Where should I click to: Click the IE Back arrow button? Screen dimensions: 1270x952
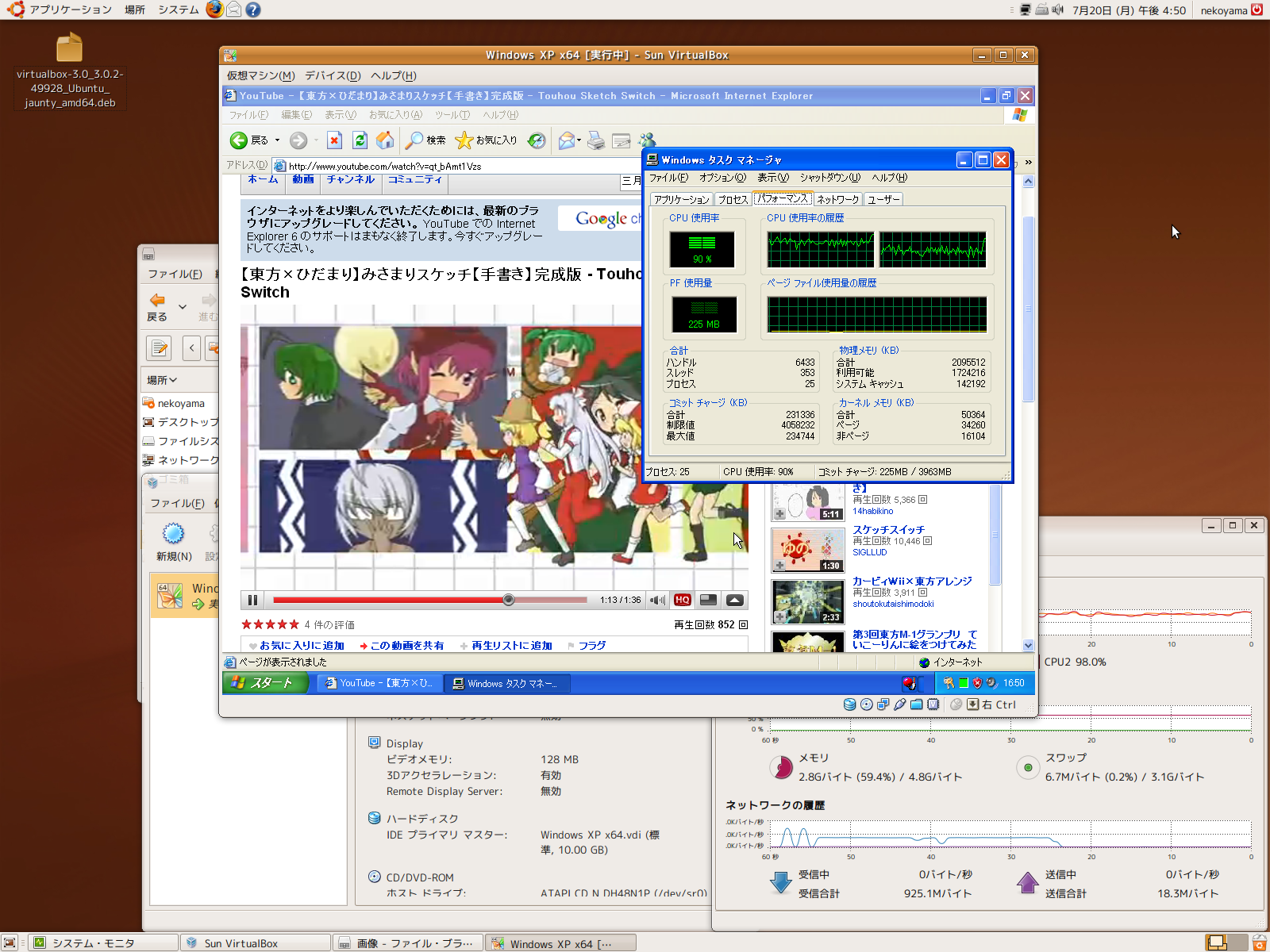click(239, 140)
